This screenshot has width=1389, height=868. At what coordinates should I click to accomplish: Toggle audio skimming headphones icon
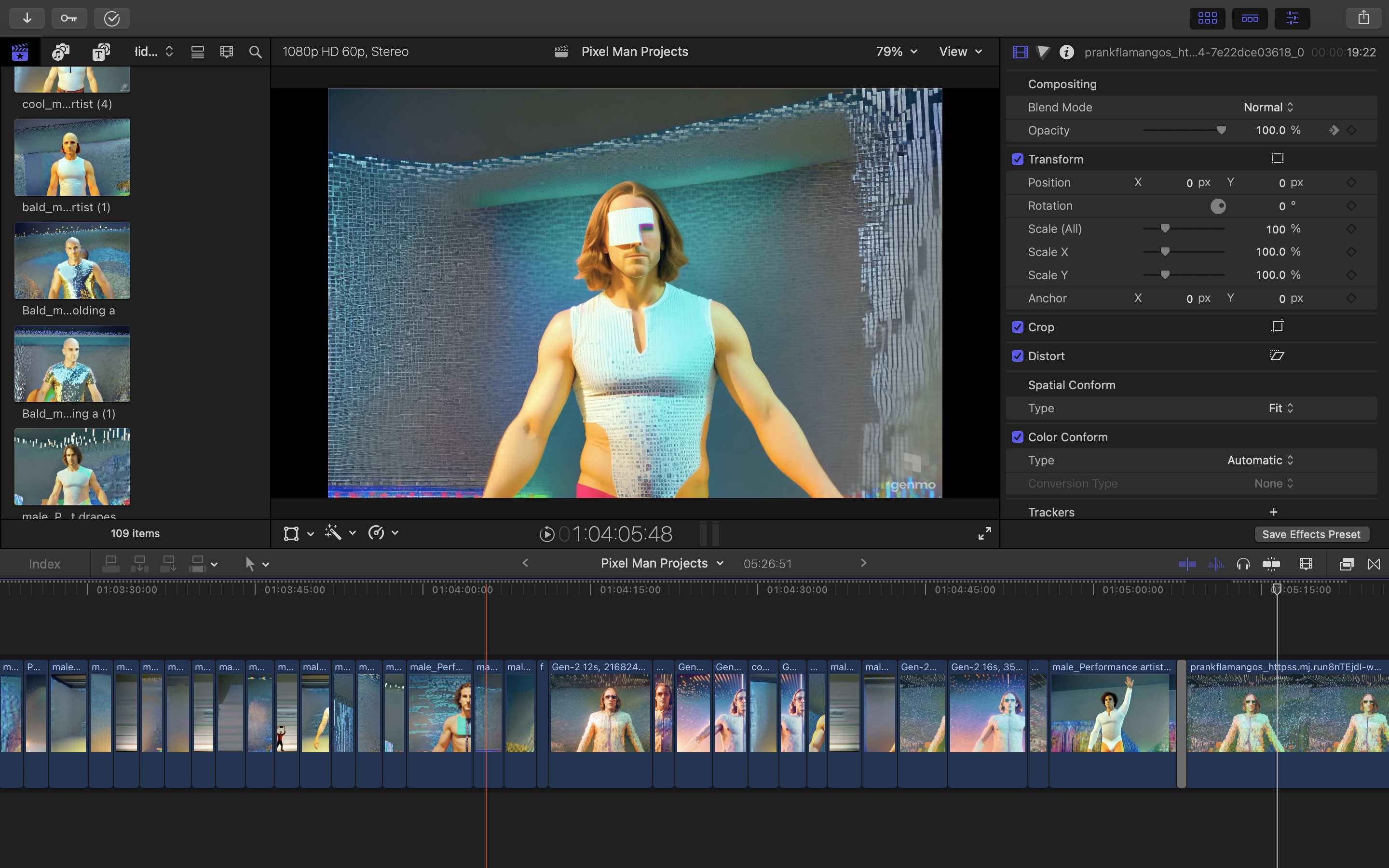(x=1243, y=564)
